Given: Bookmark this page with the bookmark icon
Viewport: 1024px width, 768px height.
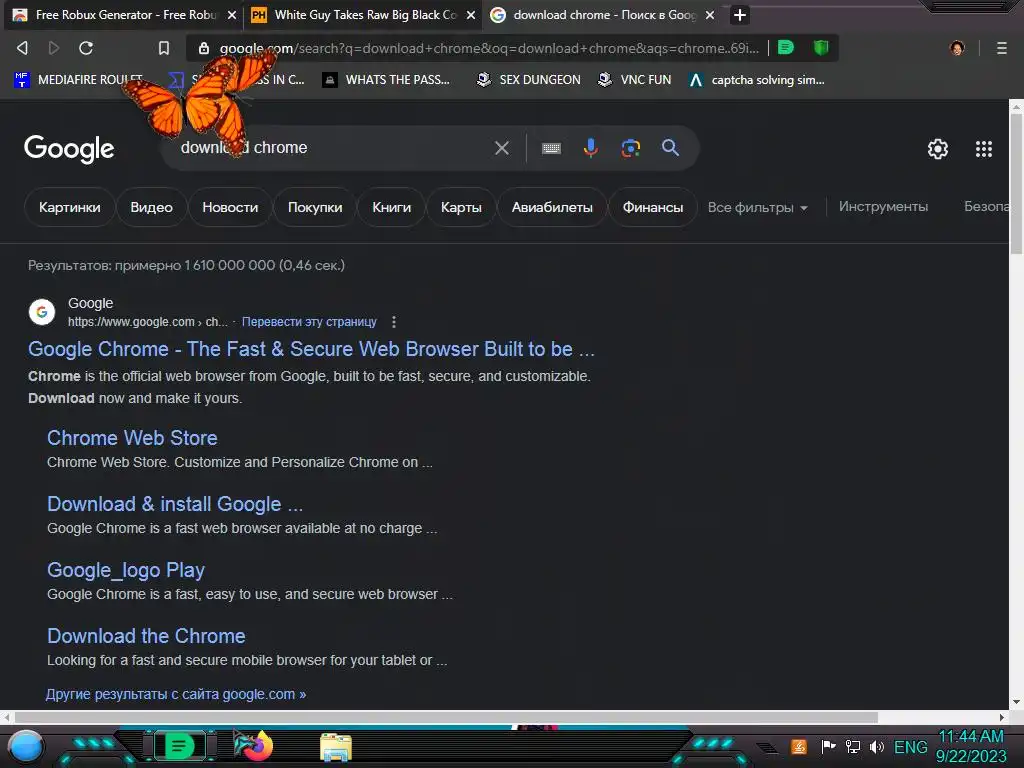Looking at the screenshot, I should click(x=164, y=48).
